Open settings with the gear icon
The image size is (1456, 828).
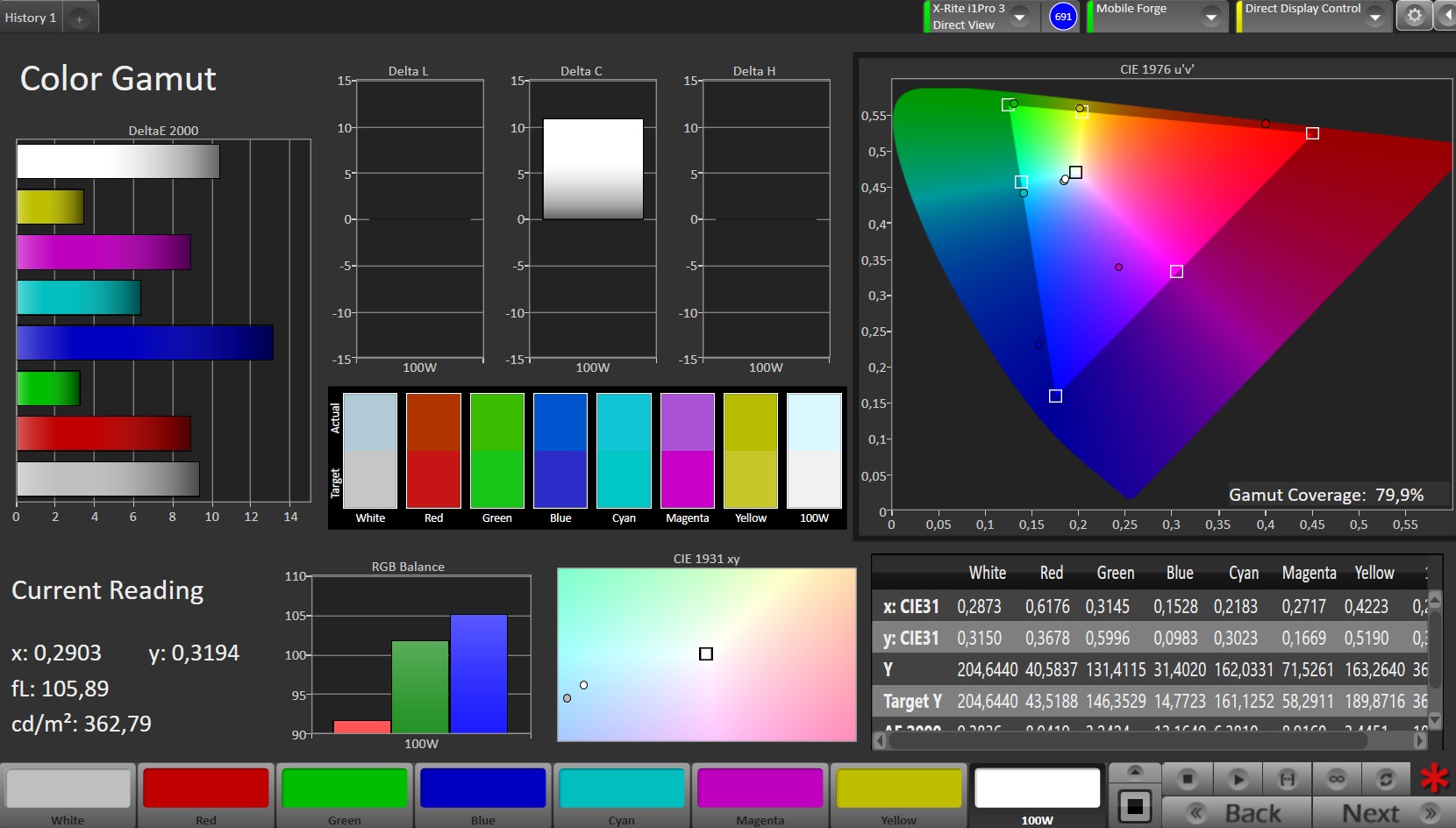pyautogui.click(x=1414, y=16)
